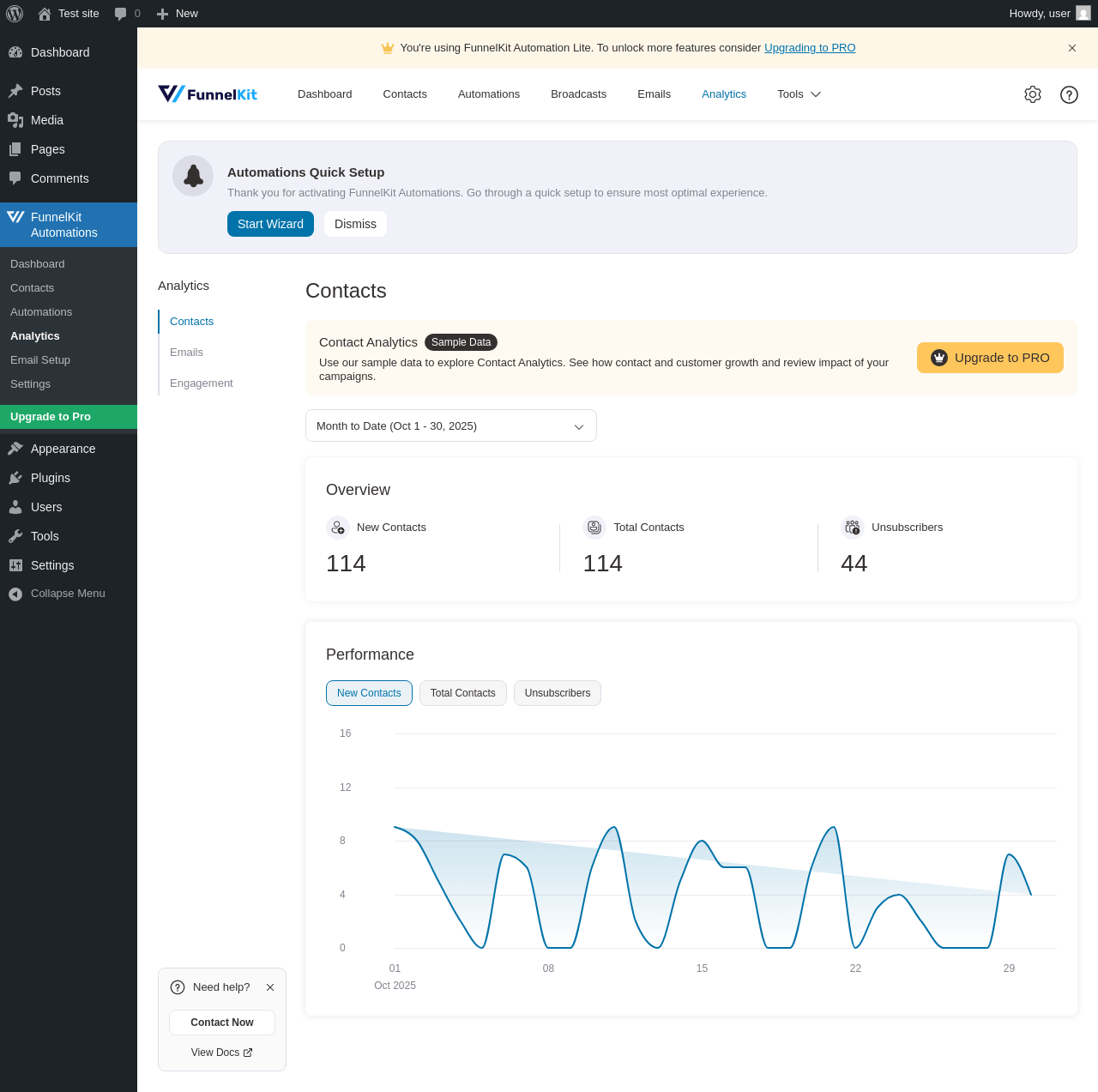Close the upgrade notice banner

click(x=1072, y=48)
